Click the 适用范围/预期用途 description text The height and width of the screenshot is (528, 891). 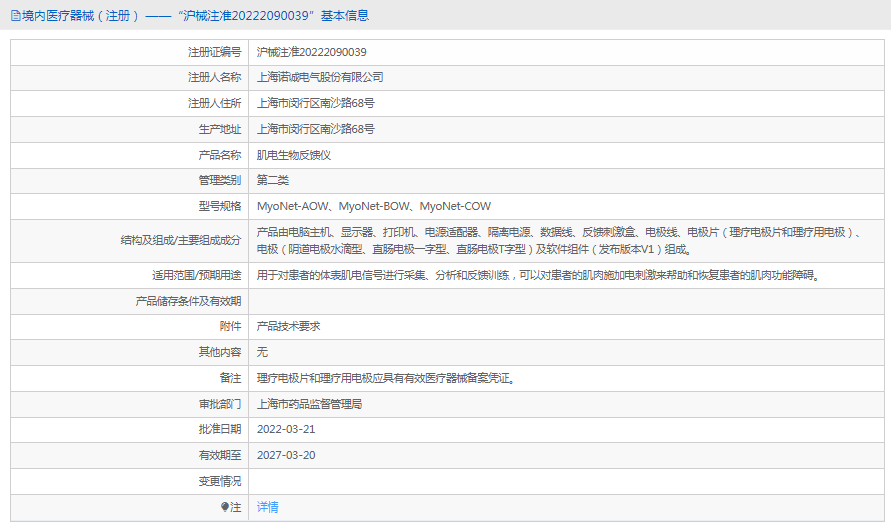click(x=538, y=275)
